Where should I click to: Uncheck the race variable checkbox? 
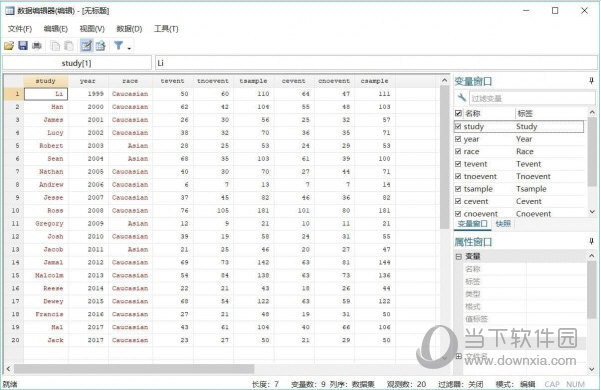click(x=458, y=151)
